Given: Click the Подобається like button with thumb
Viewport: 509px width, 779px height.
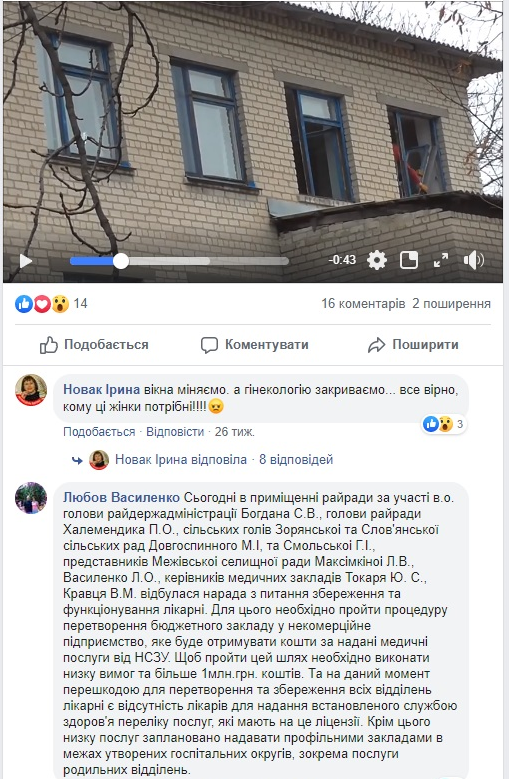Looking at the screenshot, I should (94, 345).
